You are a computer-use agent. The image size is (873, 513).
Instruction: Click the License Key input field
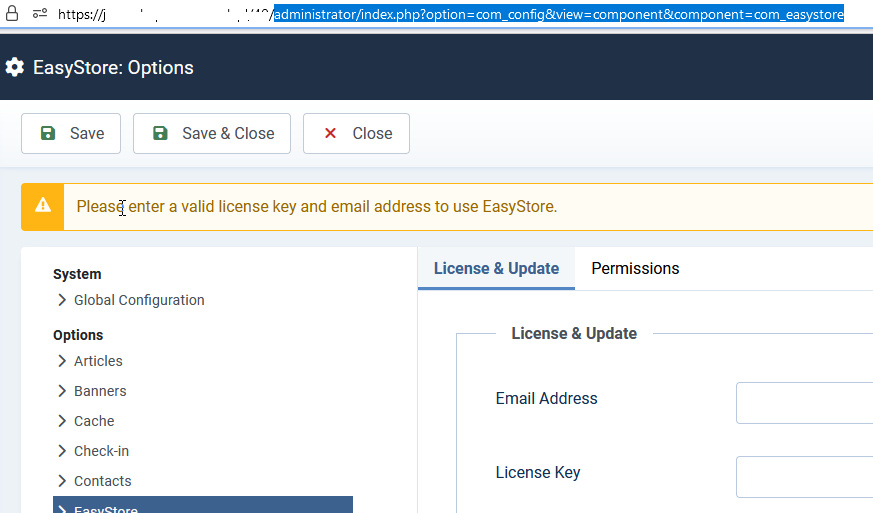pos(804,477)
